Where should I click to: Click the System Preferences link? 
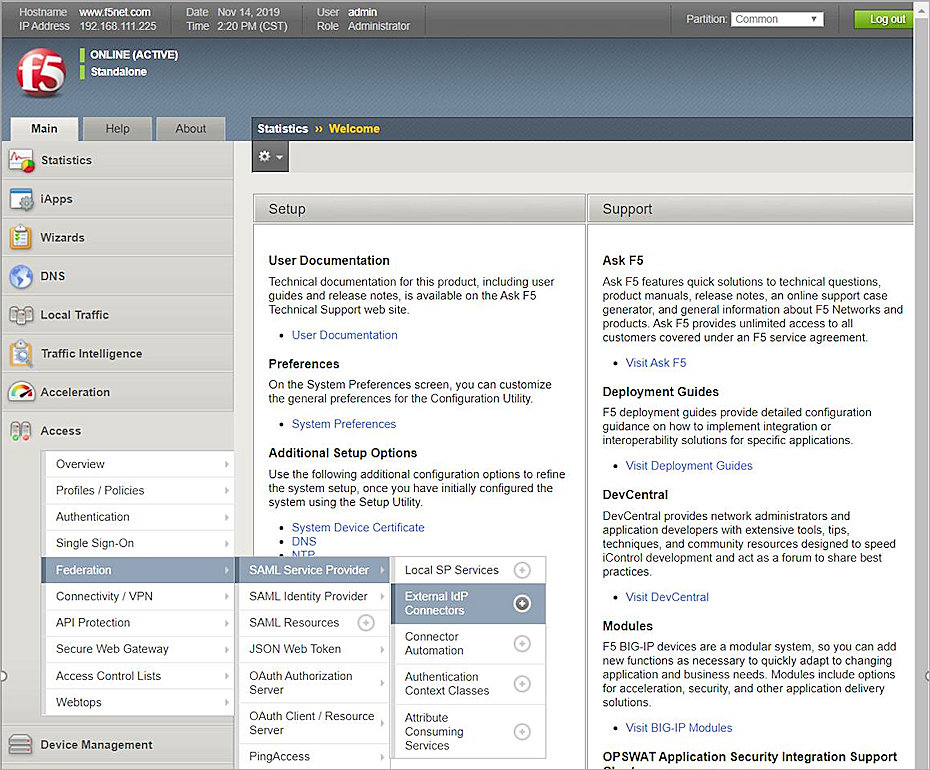[x=344, y=423]
